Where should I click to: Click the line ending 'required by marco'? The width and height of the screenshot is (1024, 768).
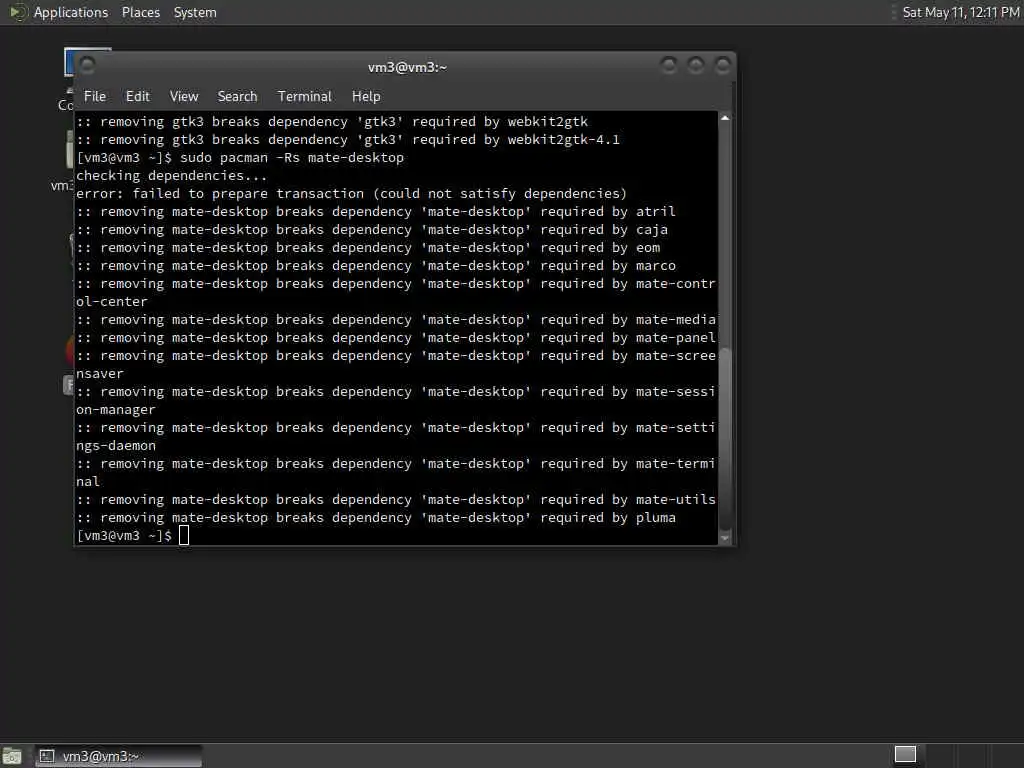(376, 265)
